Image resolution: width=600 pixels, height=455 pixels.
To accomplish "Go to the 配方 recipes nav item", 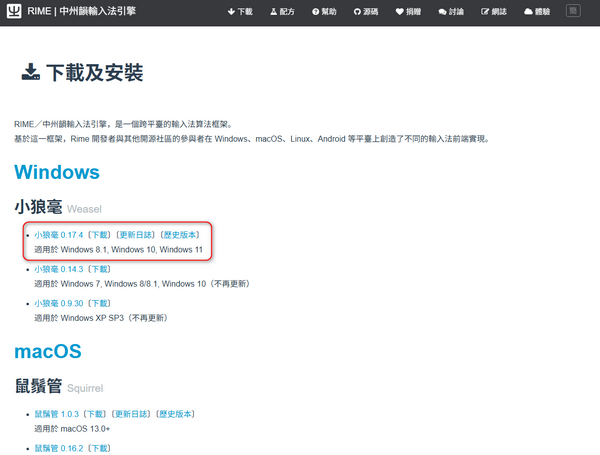I will point(282,12).
